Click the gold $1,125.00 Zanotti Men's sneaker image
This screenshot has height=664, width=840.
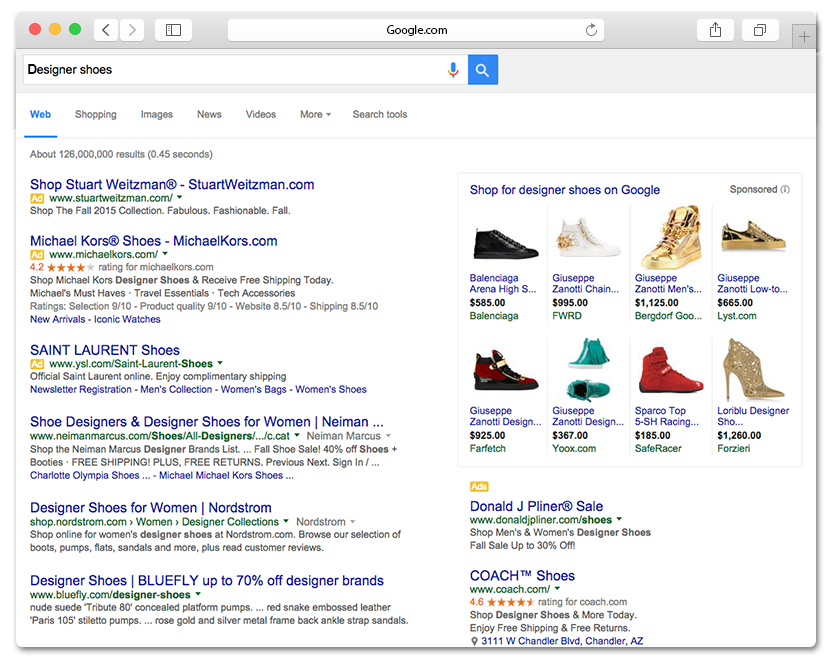click(671, 236)
